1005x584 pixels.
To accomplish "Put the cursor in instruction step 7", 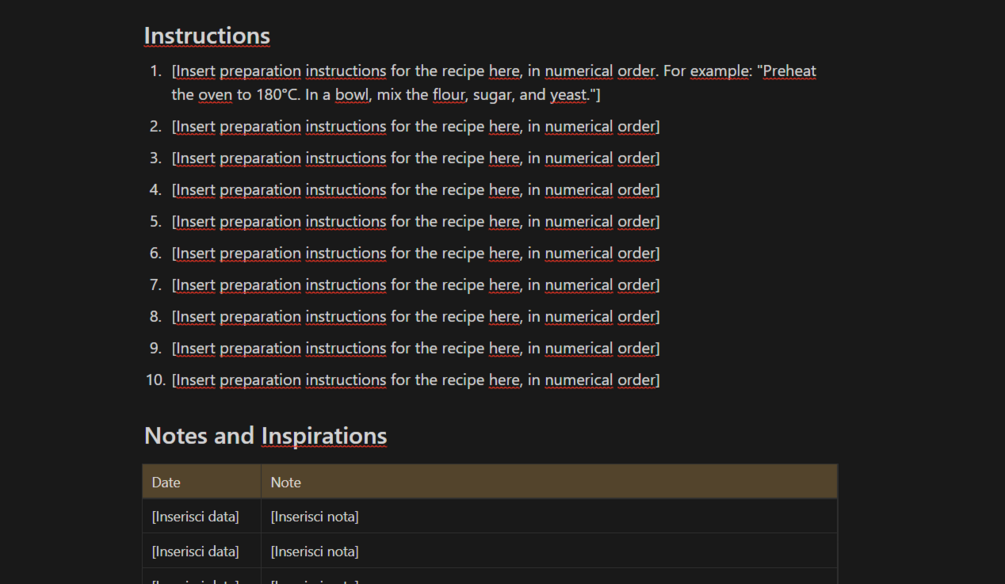I will [x=415, y=285].
